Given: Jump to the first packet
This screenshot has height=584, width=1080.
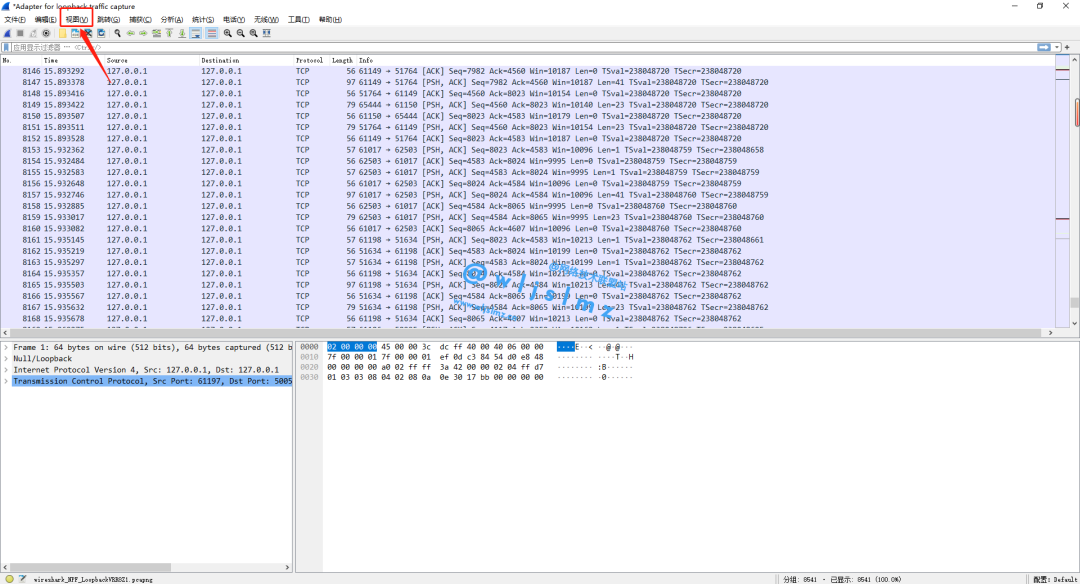Looking at the screenshot, I should click(169, 33).
